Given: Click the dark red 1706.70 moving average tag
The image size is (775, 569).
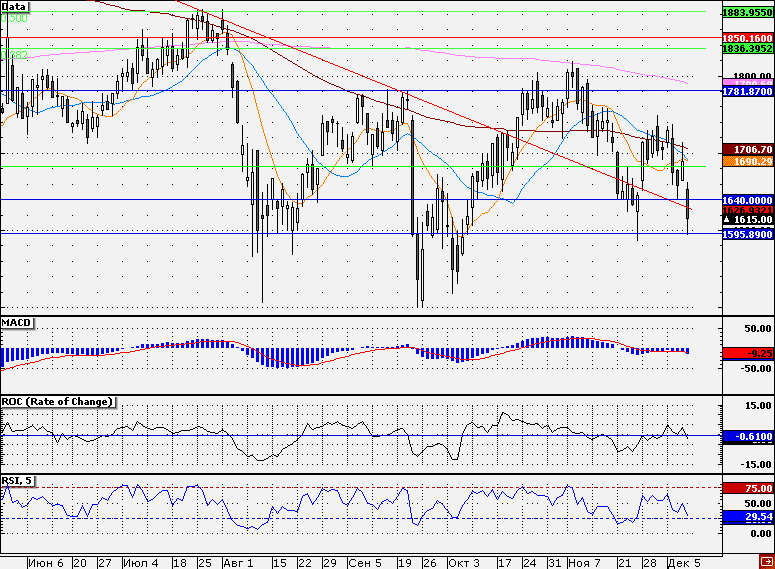Looking at the screenshot, I should [747, 149].
